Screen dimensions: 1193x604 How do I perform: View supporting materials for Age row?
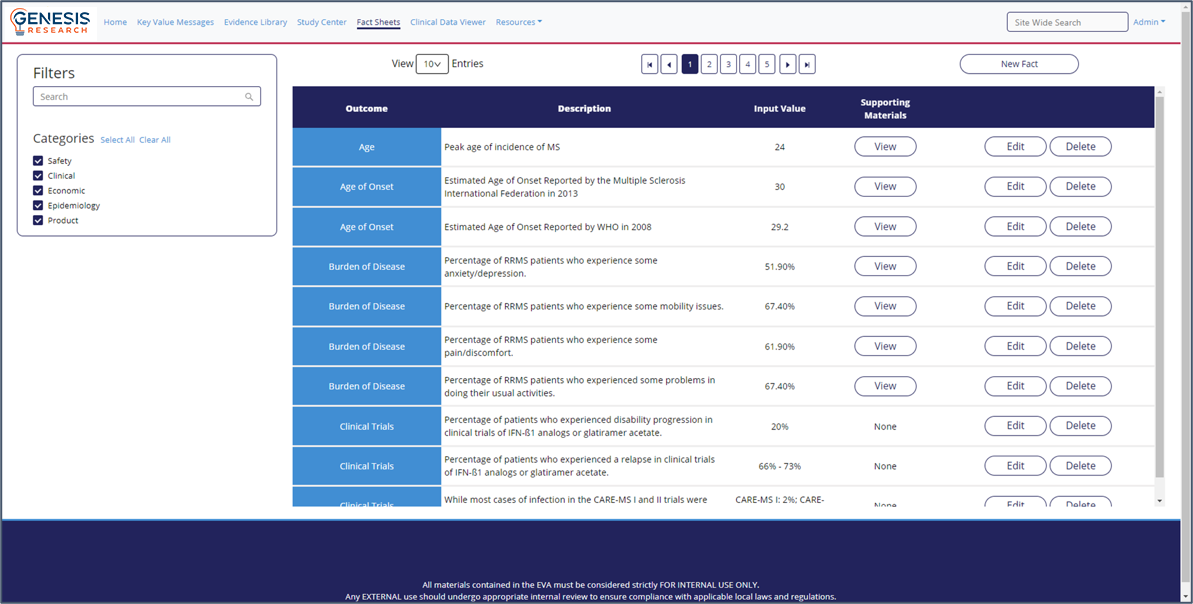point(885,147)
